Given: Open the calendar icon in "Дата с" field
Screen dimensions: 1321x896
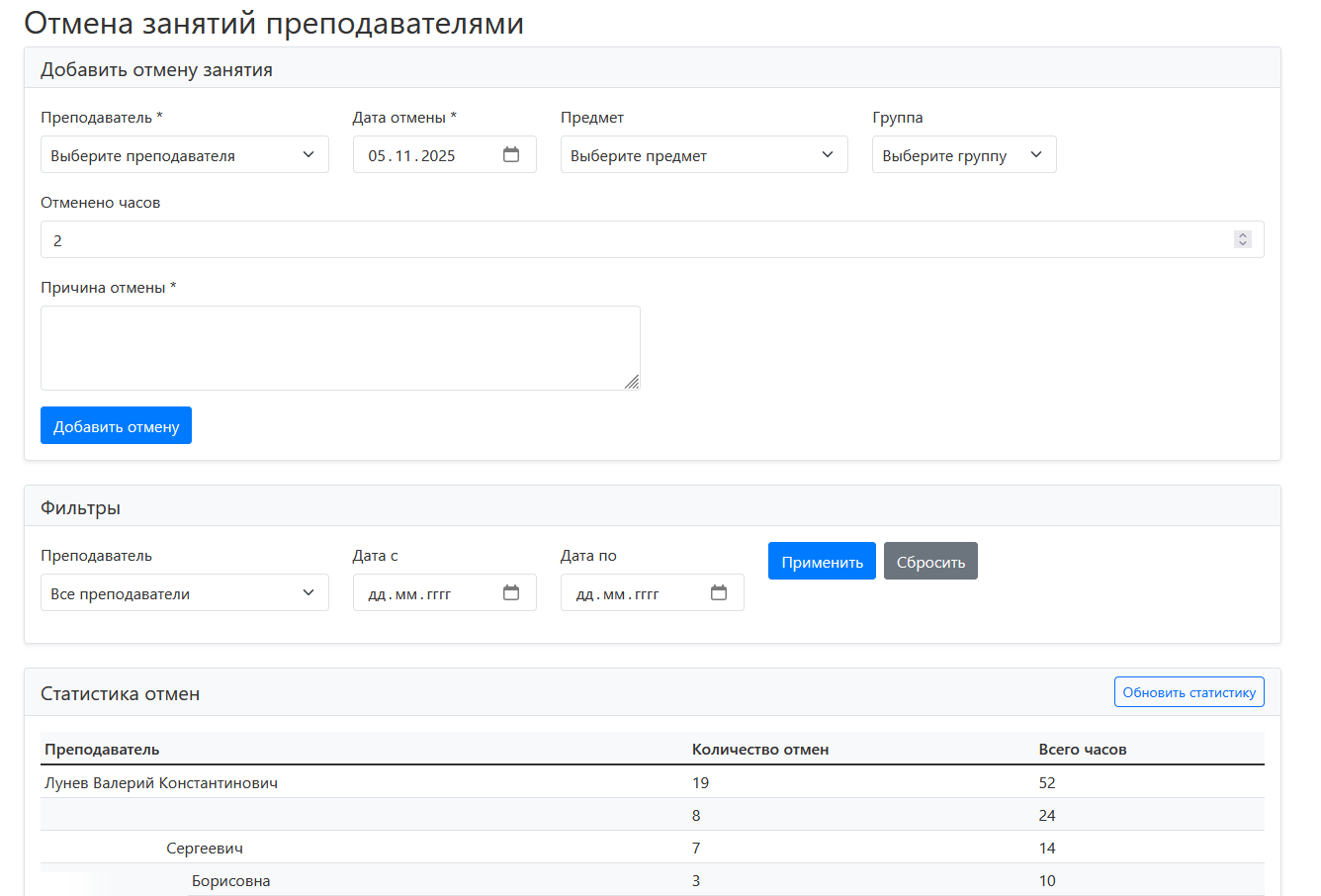Looking at the screenshot, I should (x=511, y=591).
